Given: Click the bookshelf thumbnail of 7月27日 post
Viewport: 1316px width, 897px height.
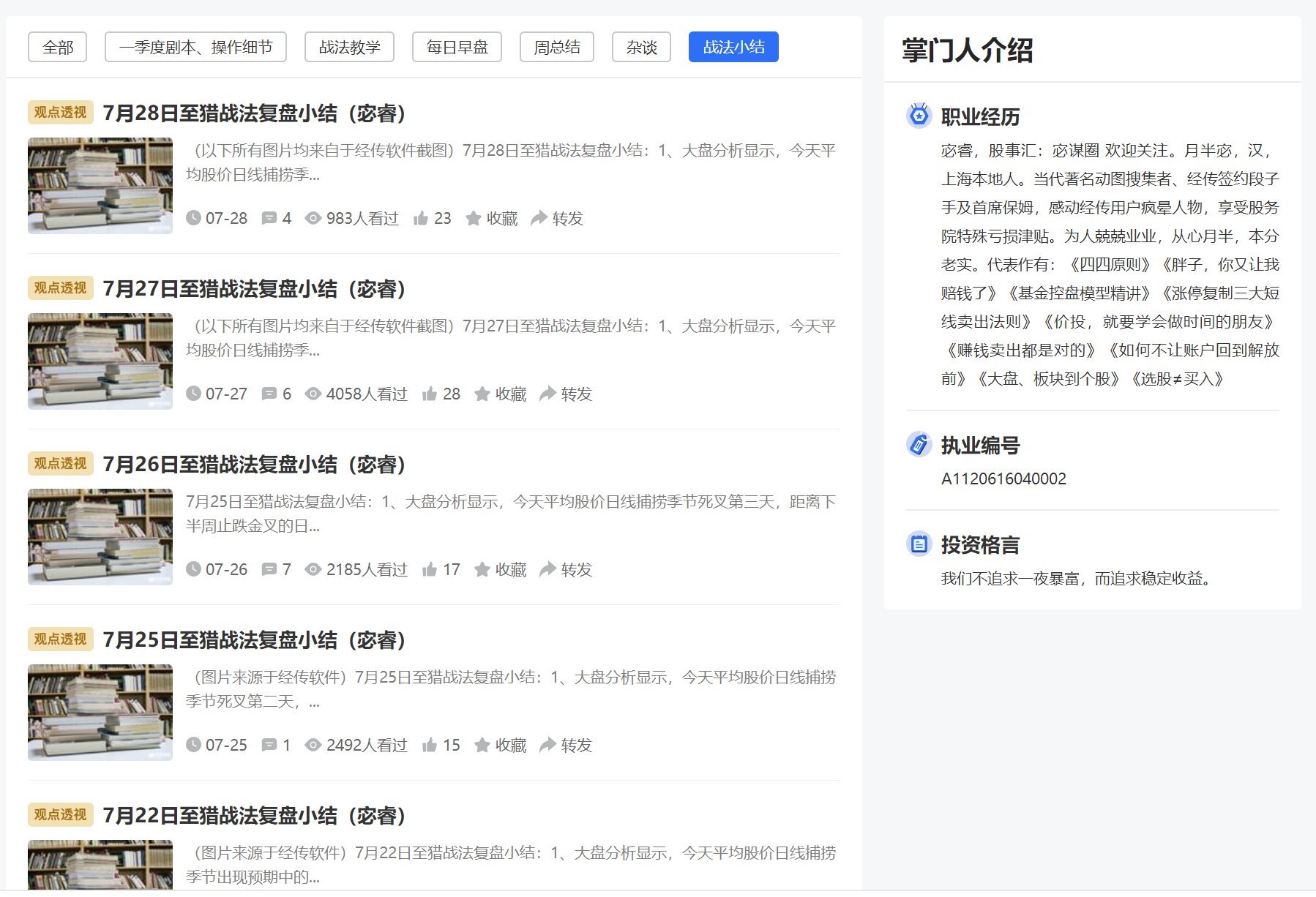Looking at the screenshot, I should 100,361.
